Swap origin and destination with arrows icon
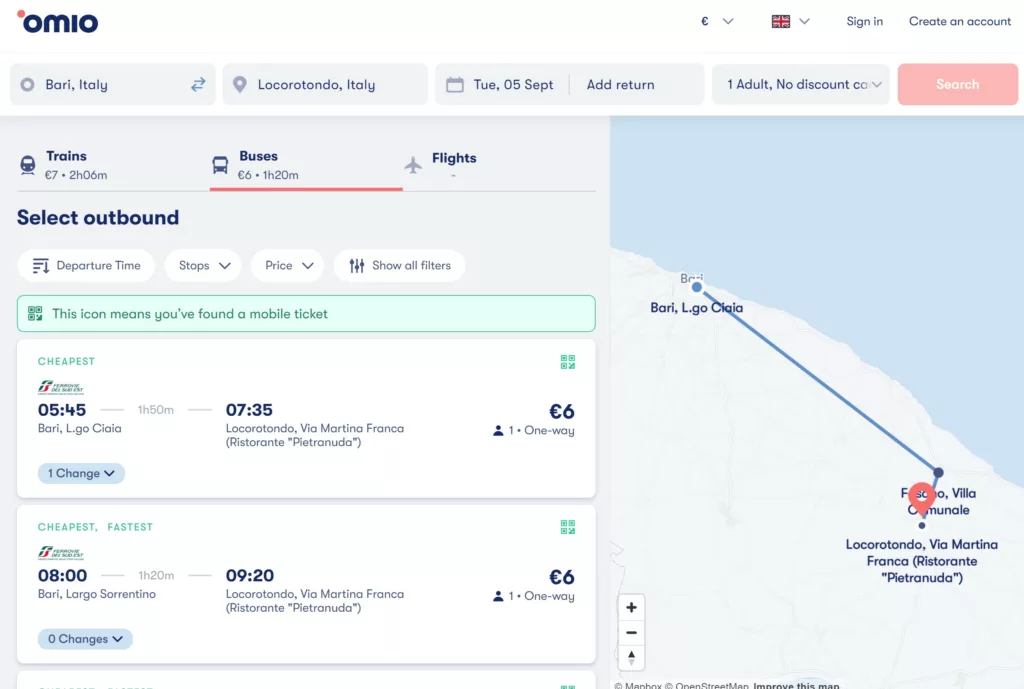 coord(198,85)
